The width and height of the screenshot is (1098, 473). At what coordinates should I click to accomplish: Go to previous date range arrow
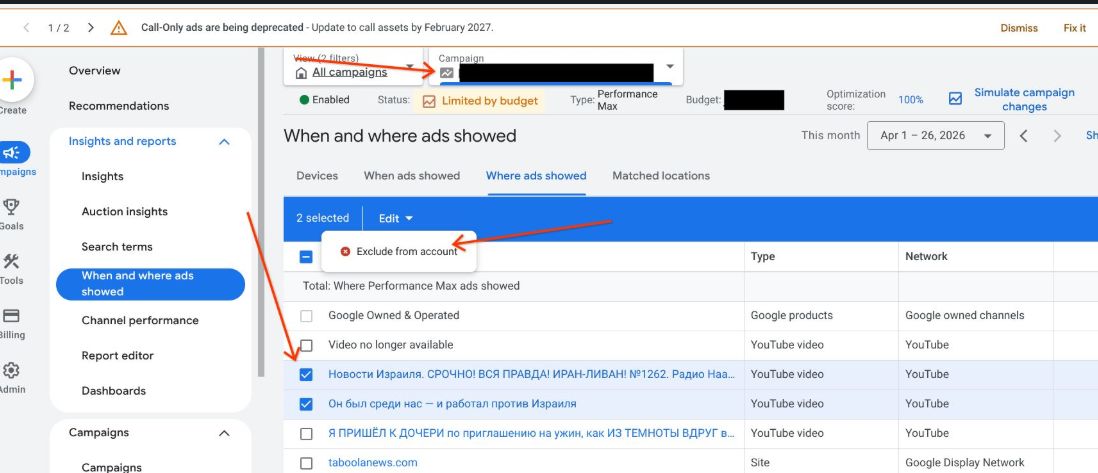[x=1023, y=136]
